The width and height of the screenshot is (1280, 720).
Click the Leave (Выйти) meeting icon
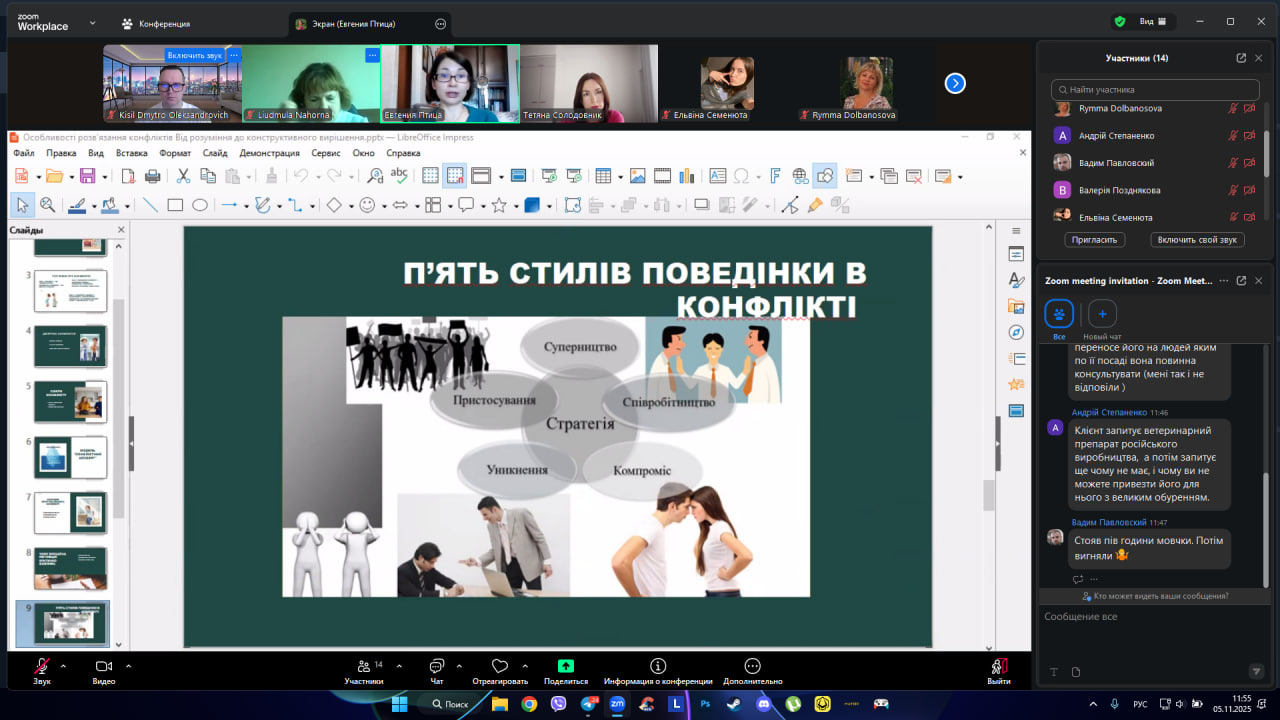point(998,666)
